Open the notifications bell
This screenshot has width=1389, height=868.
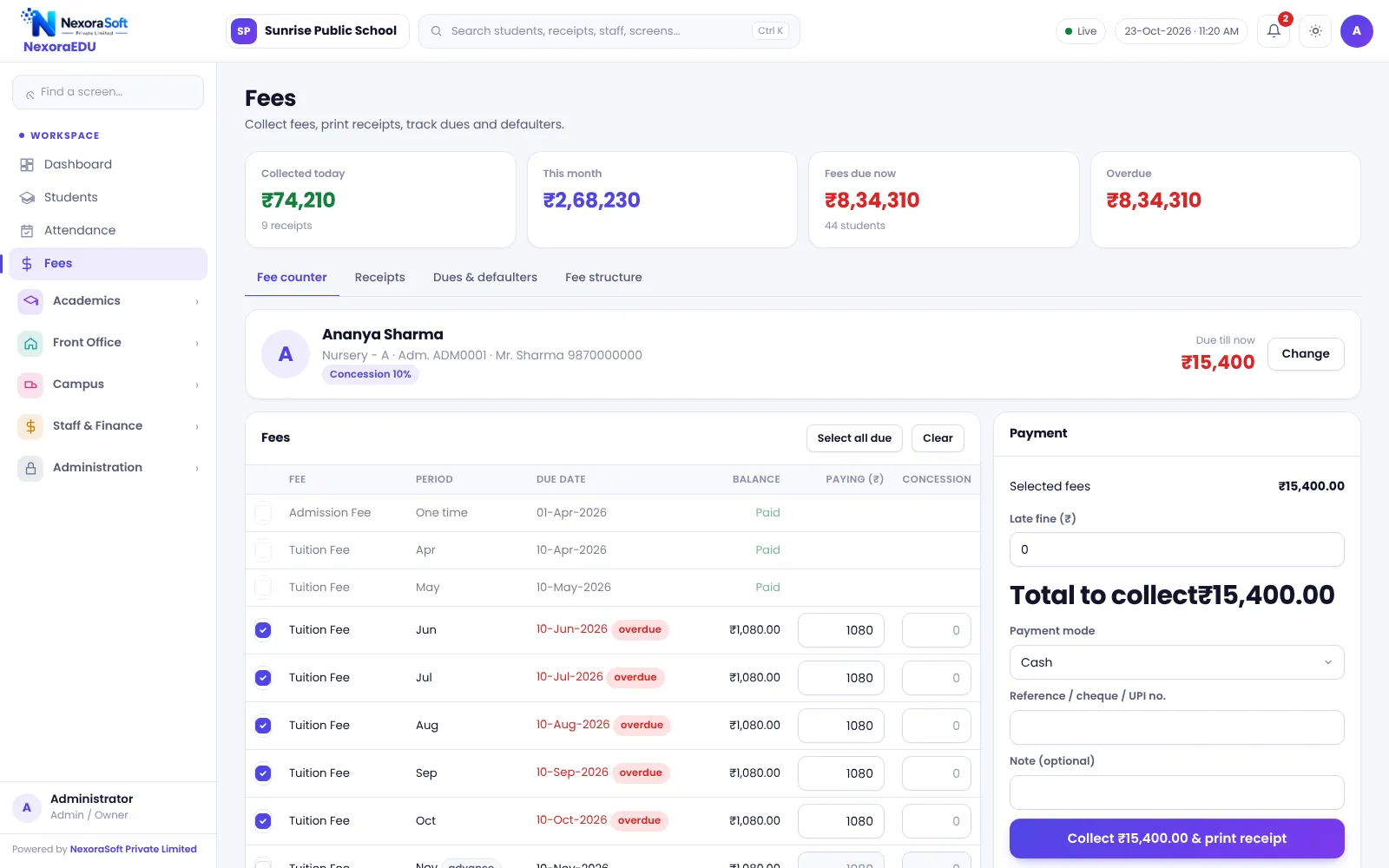[1274, 31]
